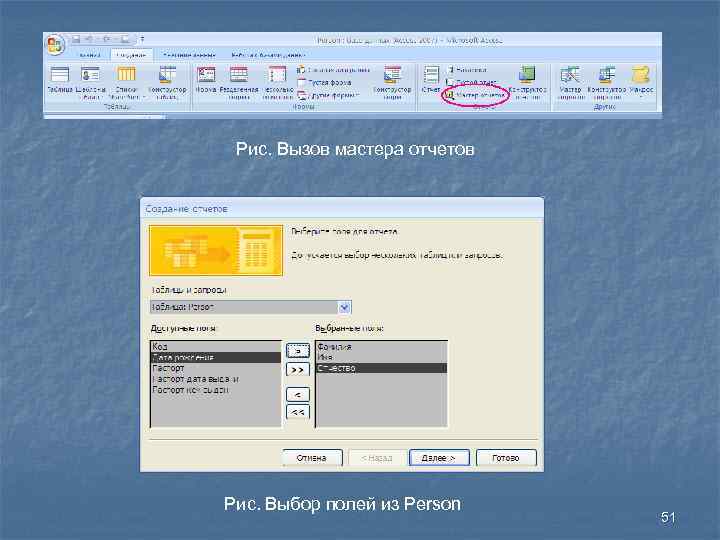This screenshot has width=720, height=540.
Task: Add all fields with >> button
Action: pos(298,370)
